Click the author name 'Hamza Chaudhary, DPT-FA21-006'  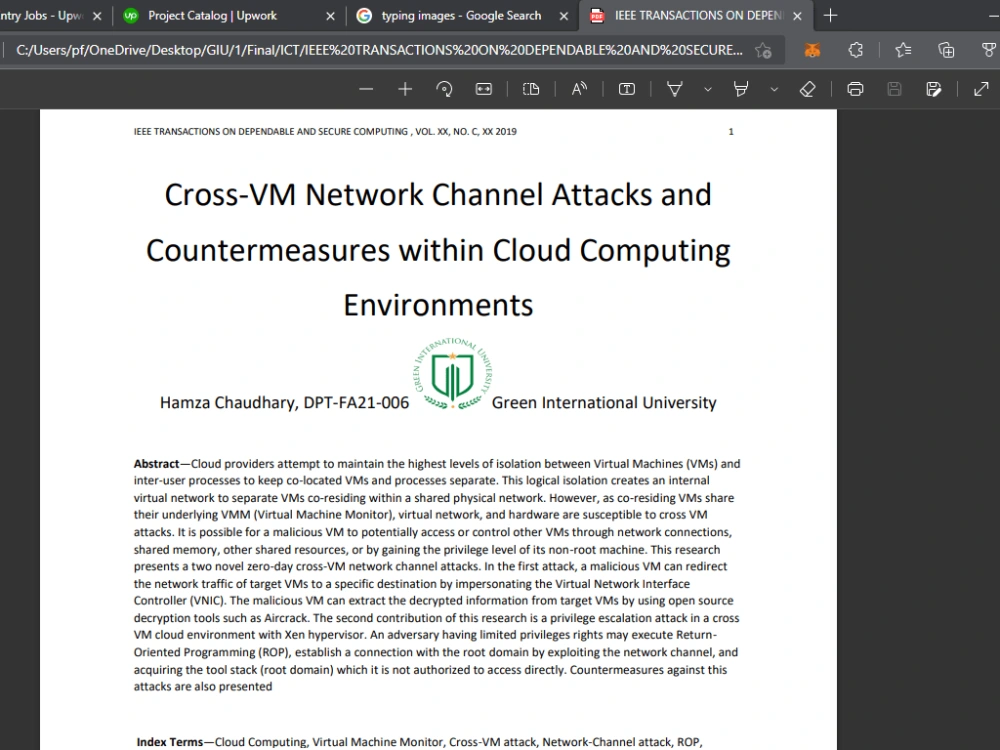[284, 403]
